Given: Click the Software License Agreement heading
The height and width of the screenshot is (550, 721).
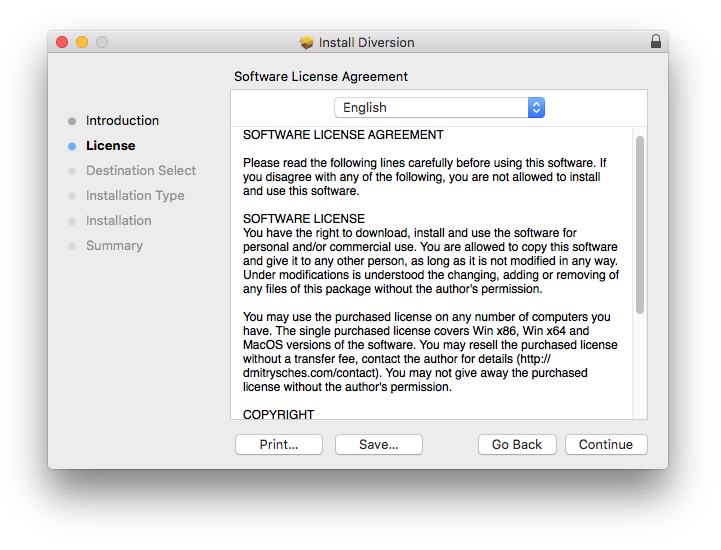Looking at the screenshot, I should tap(321, 76).
